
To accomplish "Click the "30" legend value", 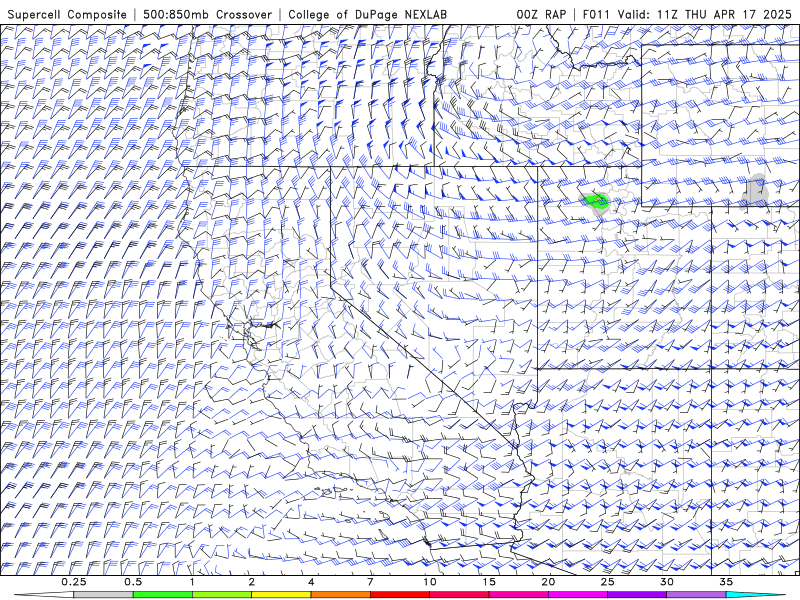I will (x=666, y=582).
